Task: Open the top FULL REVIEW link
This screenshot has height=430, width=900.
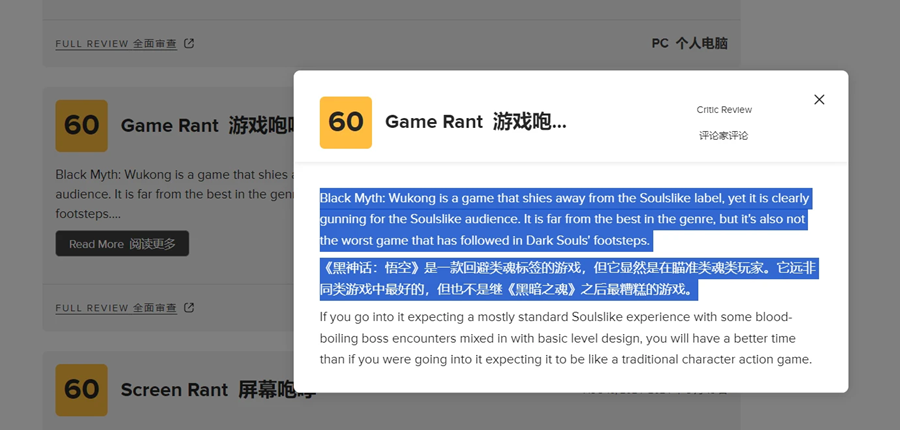Action: 116,44
